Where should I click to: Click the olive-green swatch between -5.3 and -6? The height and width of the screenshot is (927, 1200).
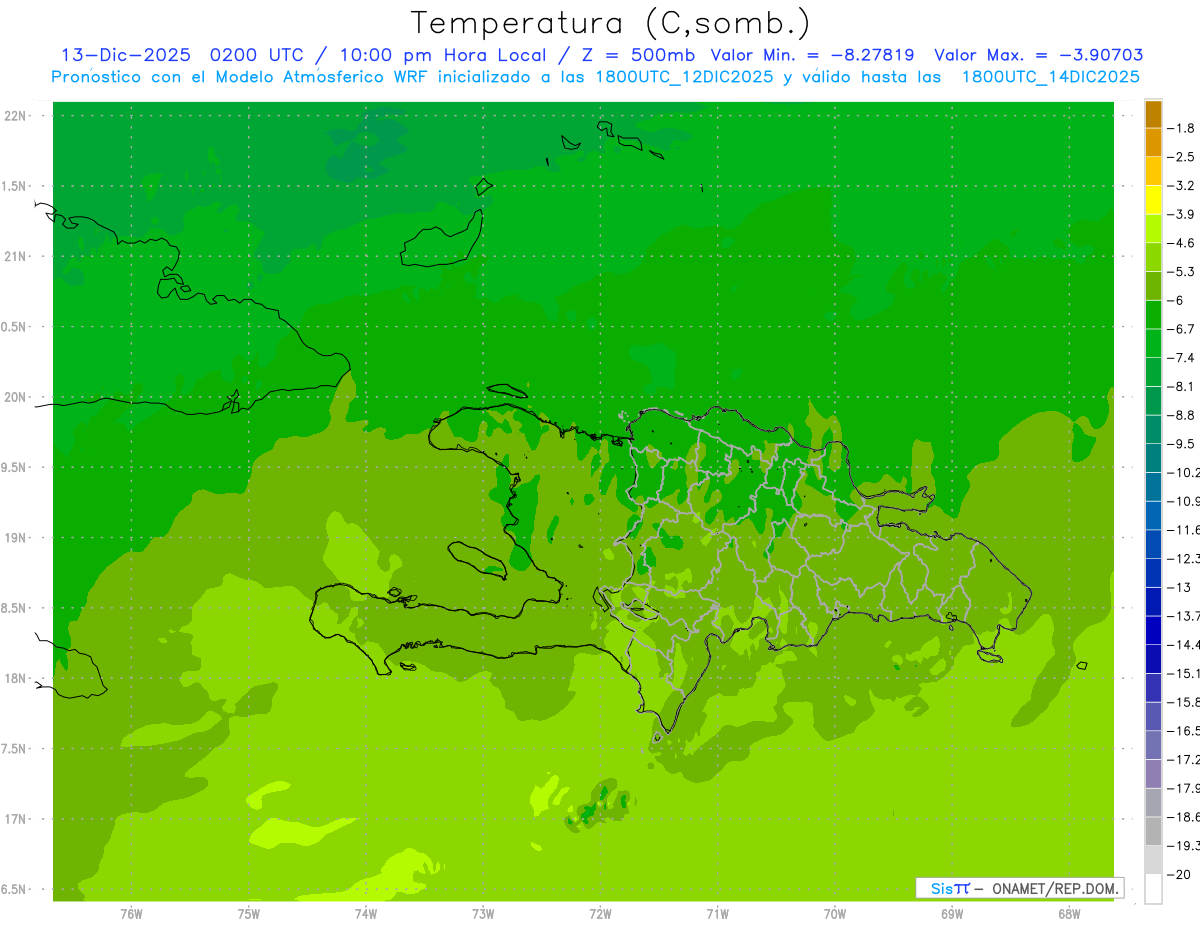pyautogui.click(x=1154, y=286)
